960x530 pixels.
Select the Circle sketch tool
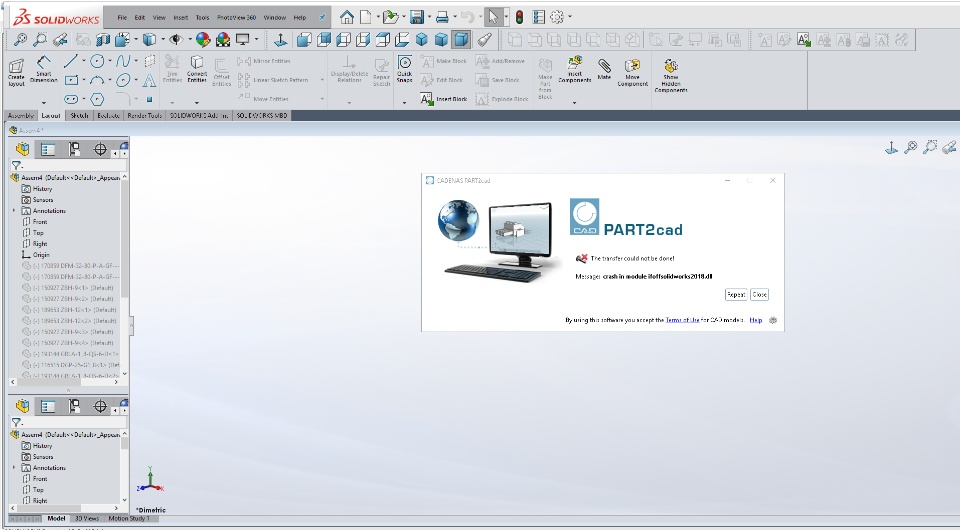tap(97, 61)
